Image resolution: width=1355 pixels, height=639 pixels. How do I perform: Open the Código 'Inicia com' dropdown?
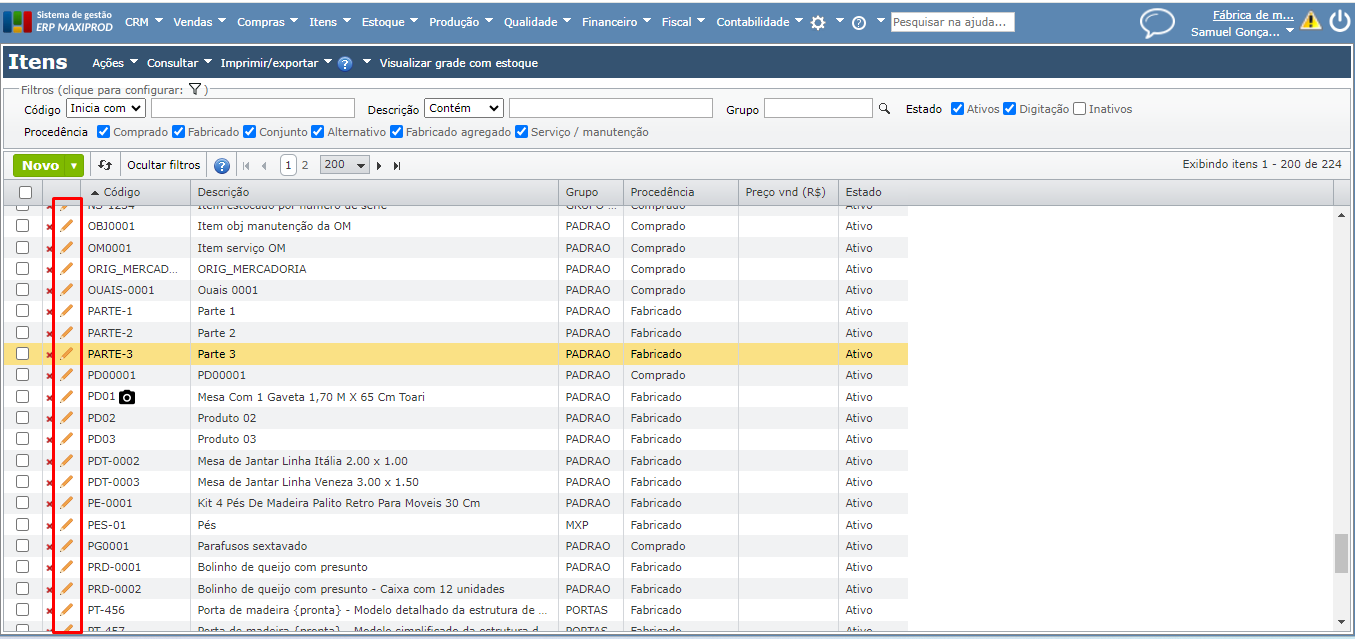tap(106, 108)
